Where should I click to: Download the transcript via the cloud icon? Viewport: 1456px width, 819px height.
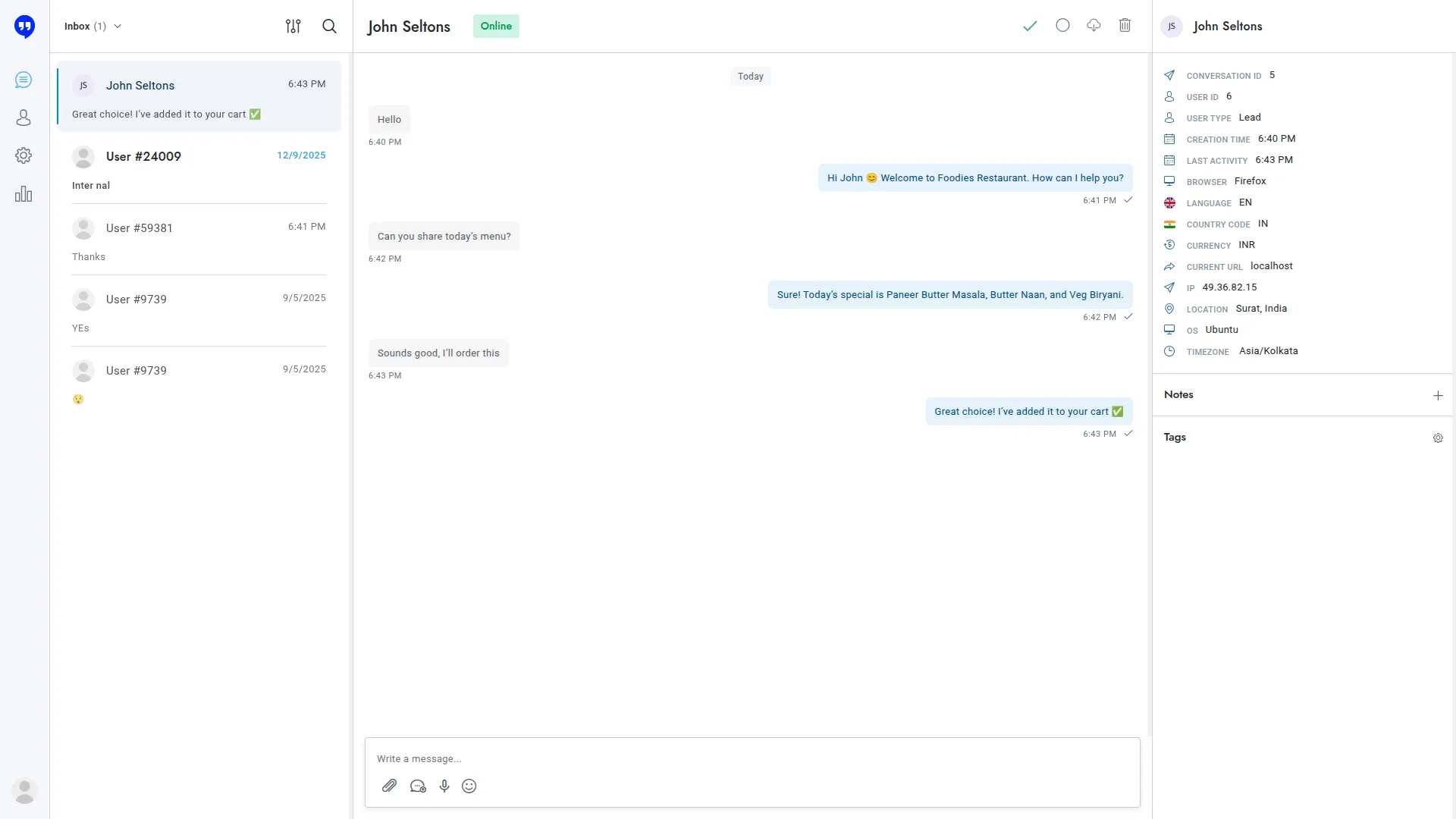point(1094,25)
